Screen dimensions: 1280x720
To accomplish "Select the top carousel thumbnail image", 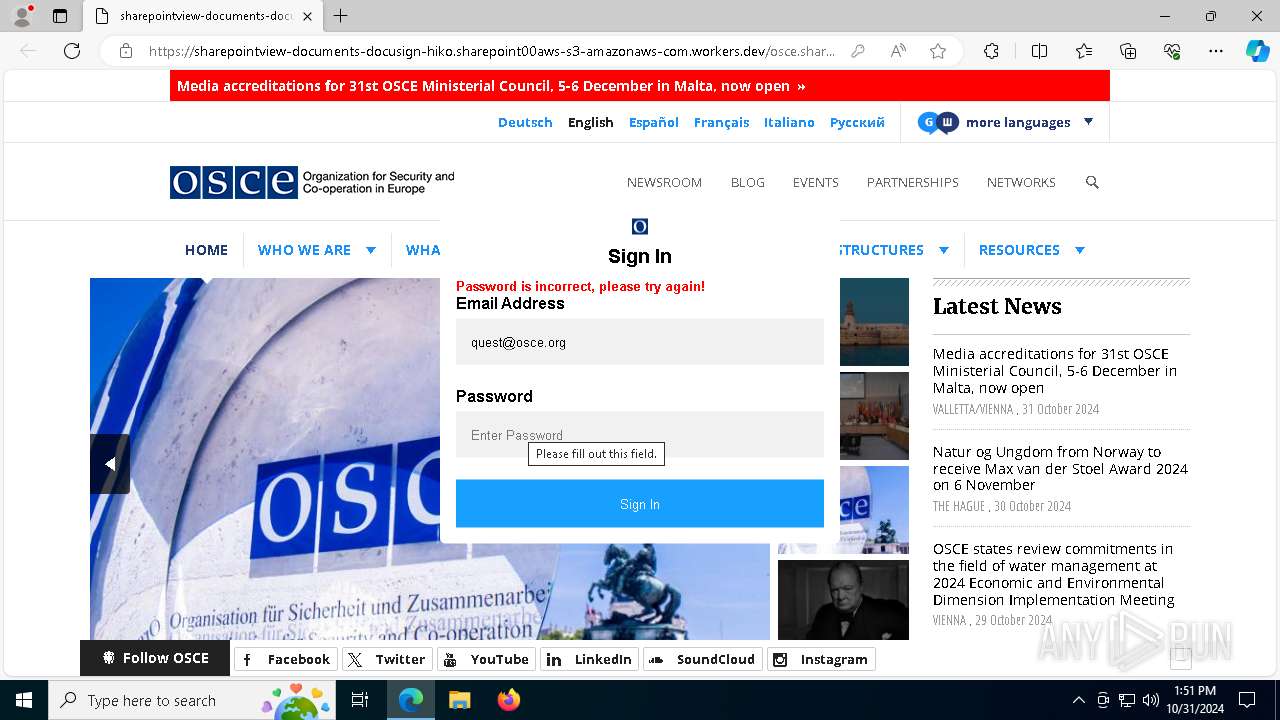I will tap(874, 322).
